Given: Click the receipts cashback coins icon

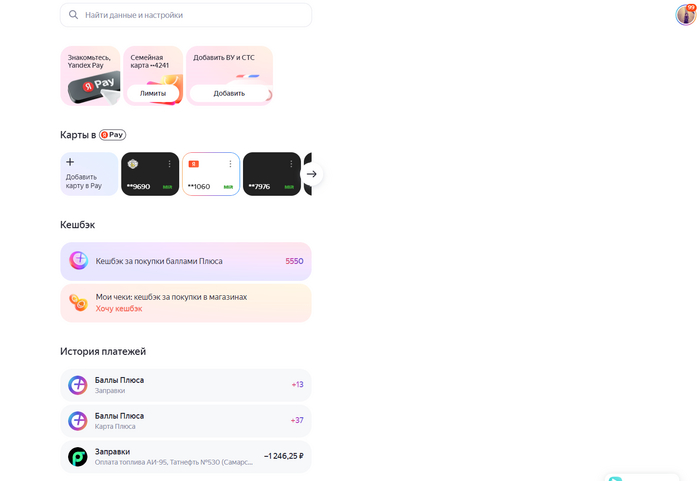Looking at the screenshot, I should 78,302.
